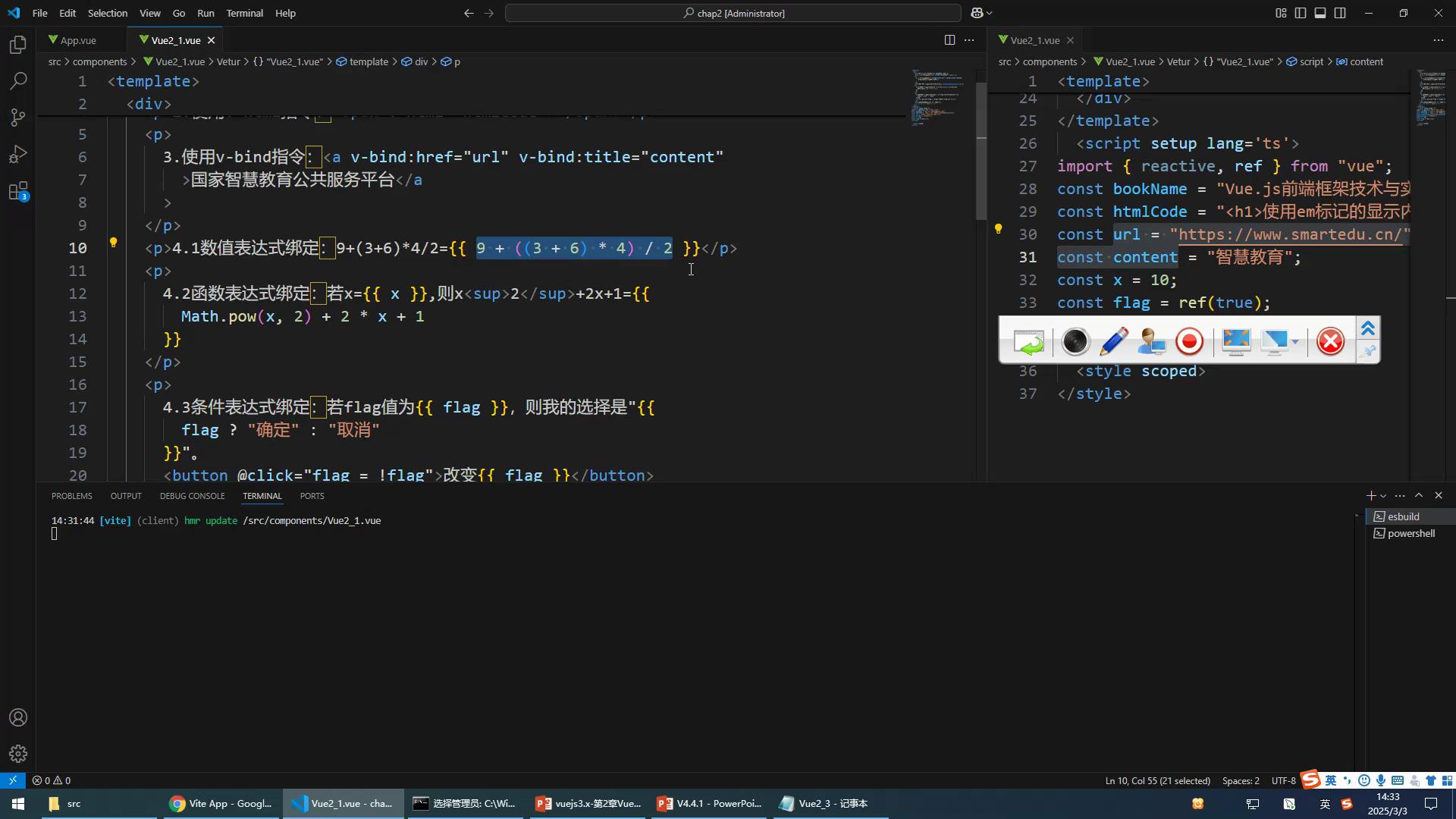Toggle primary sidebar layout button
This screenshot has height=819, width=1456.
1301,13
